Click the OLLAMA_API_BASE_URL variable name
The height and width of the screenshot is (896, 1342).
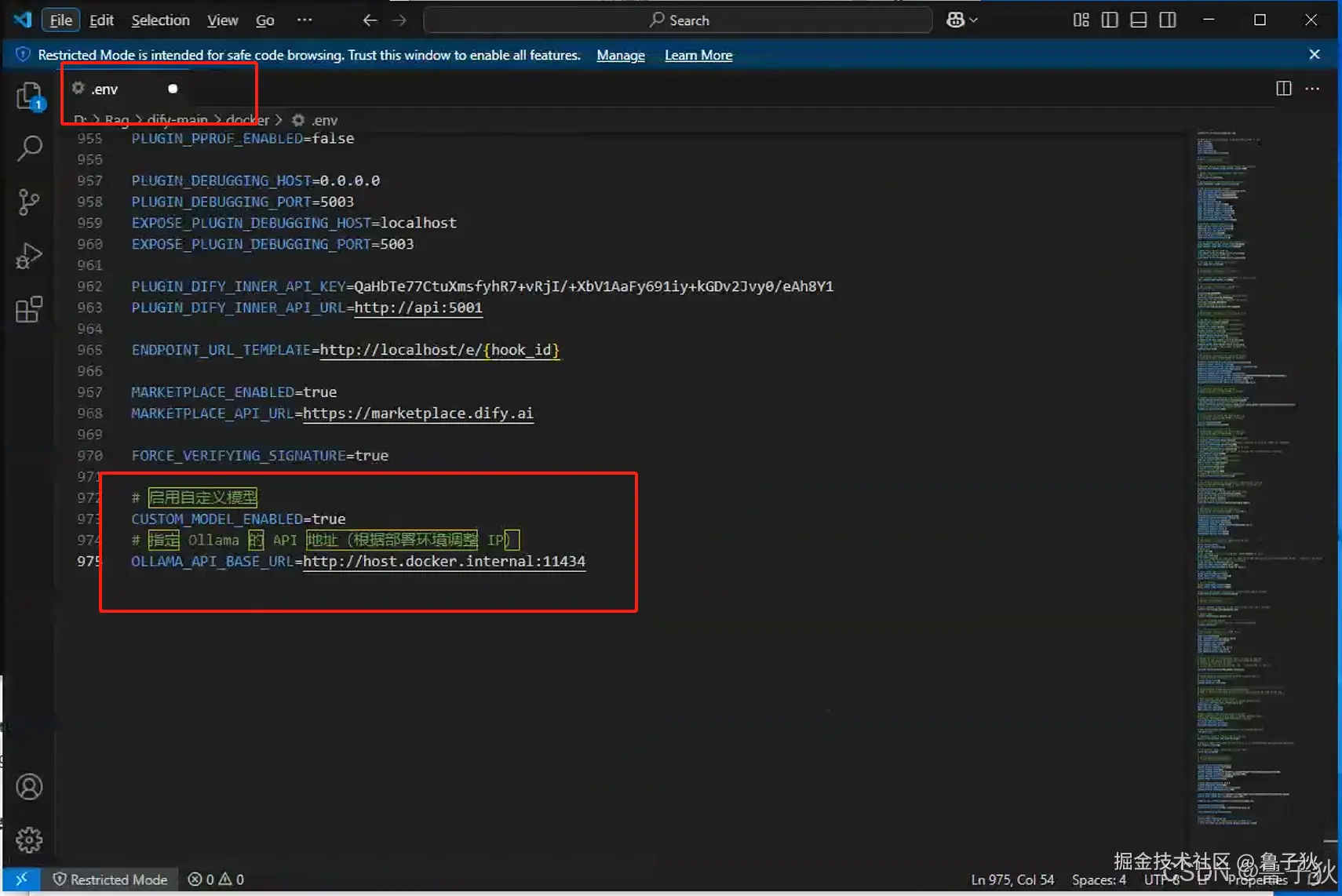pos(213,562)
